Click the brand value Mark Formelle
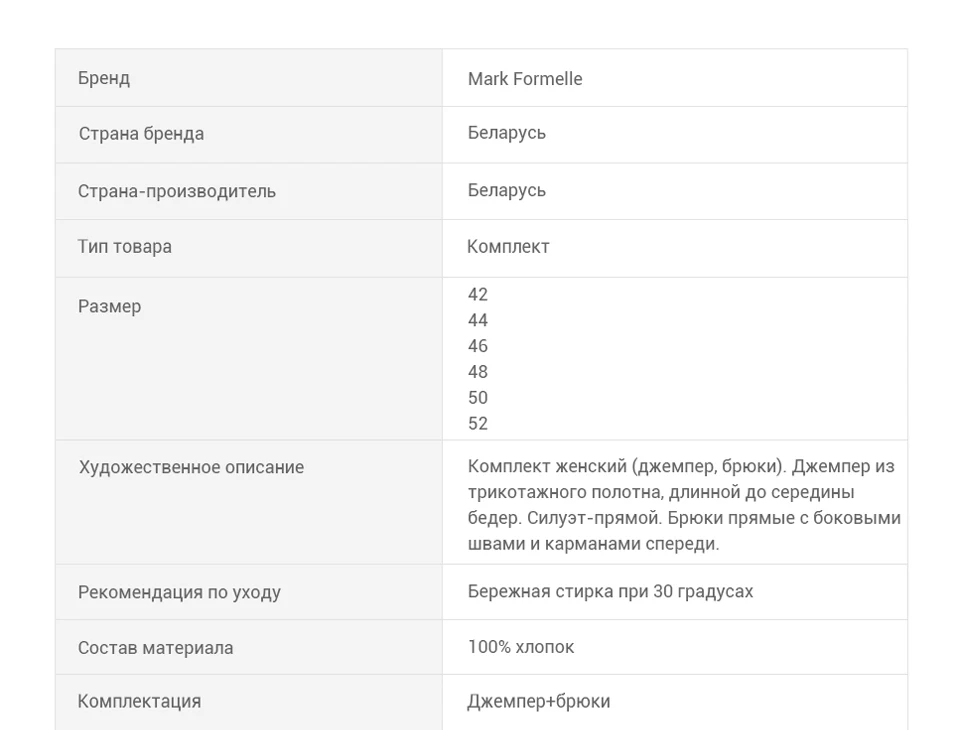960x730 pixels. [525, 78]
